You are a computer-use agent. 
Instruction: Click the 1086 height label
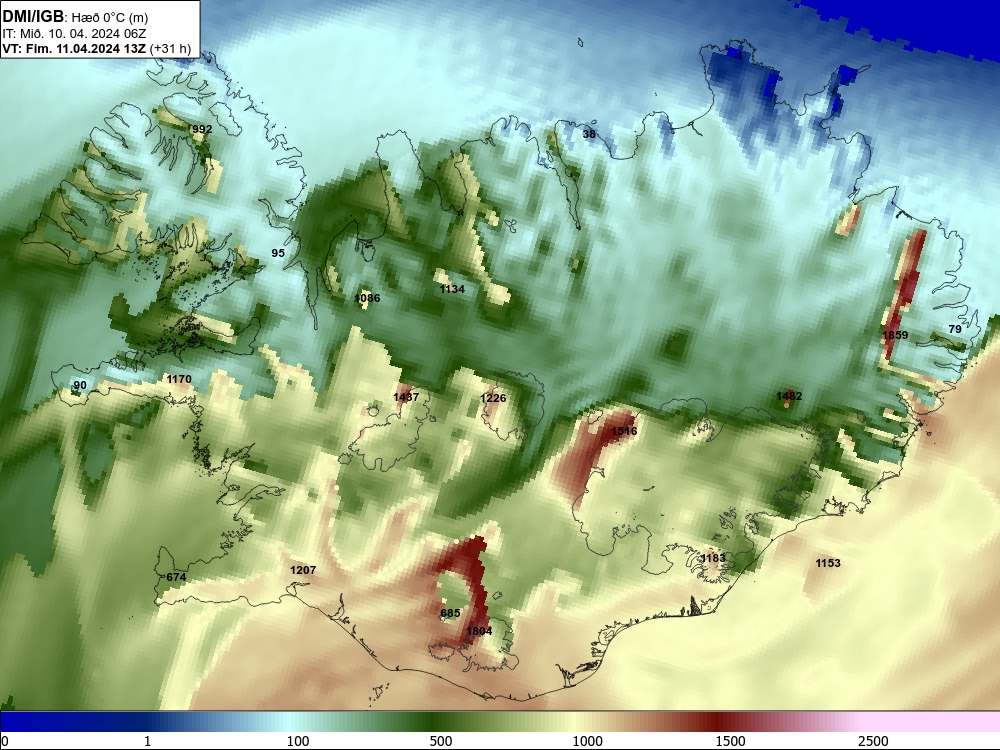point(367,298)
